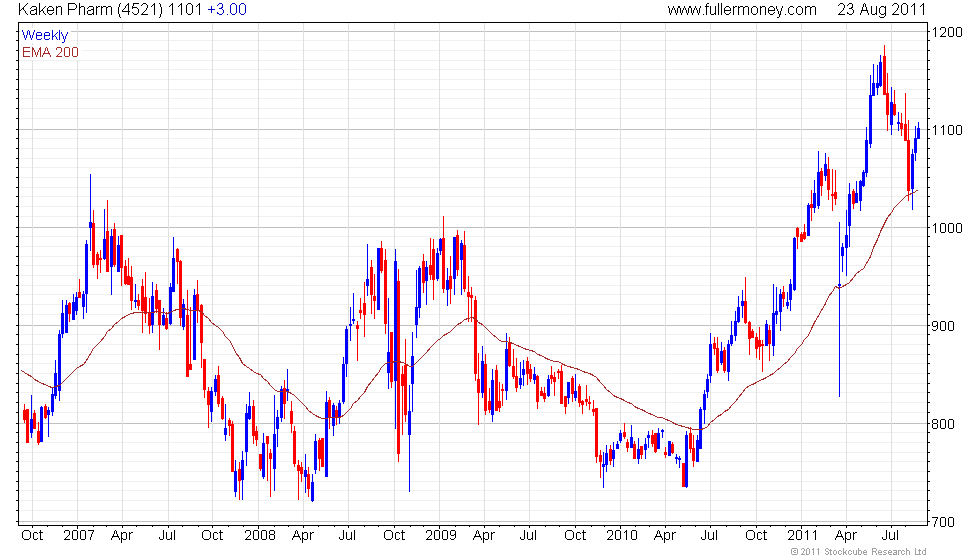Click the 'Apr' label just before 2011's 'Jul'

point(846,536)
